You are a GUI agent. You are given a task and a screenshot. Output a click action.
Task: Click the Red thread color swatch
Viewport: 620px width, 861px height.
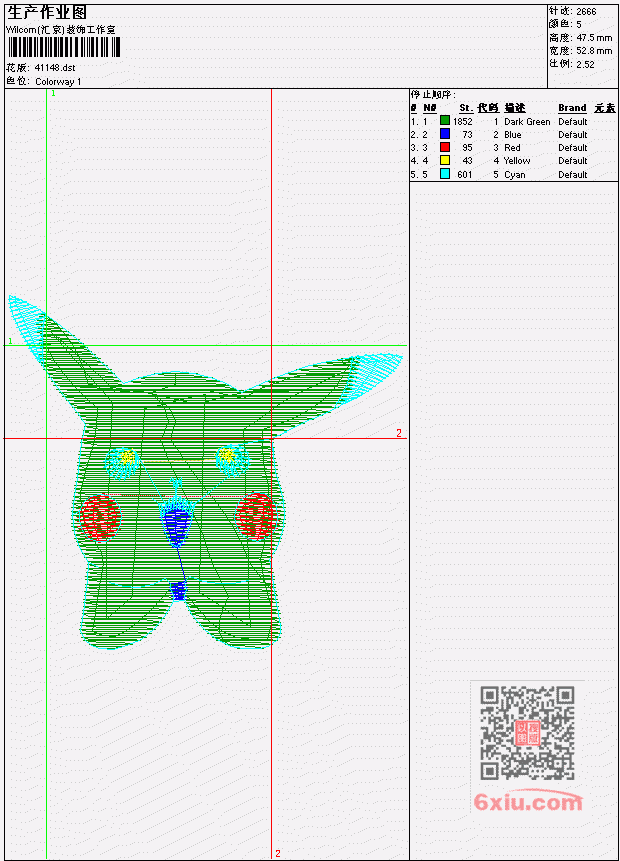tap(445, 147)
